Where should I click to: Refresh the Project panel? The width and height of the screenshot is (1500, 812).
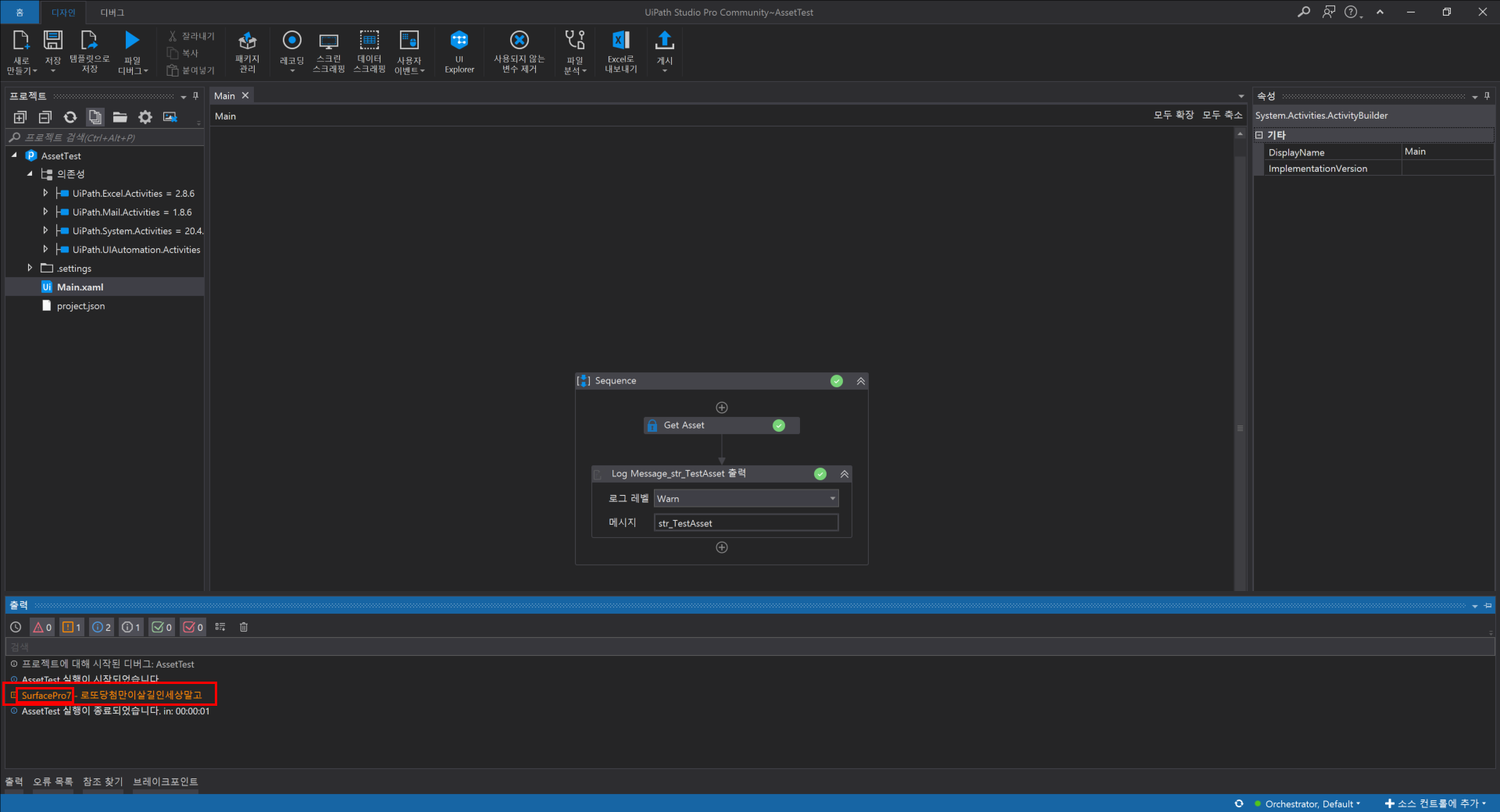pyautogui.click(x=70, y=117)
